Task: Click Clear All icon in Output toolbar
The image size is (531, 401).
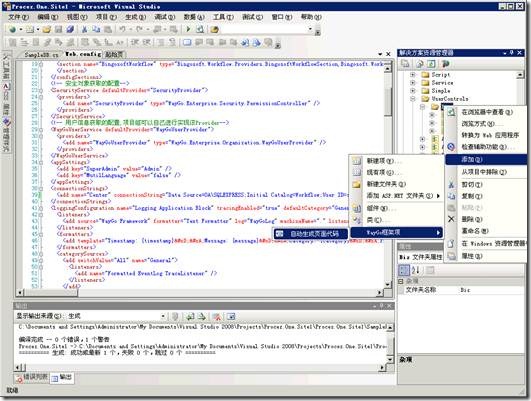Action: click(216, 317)
